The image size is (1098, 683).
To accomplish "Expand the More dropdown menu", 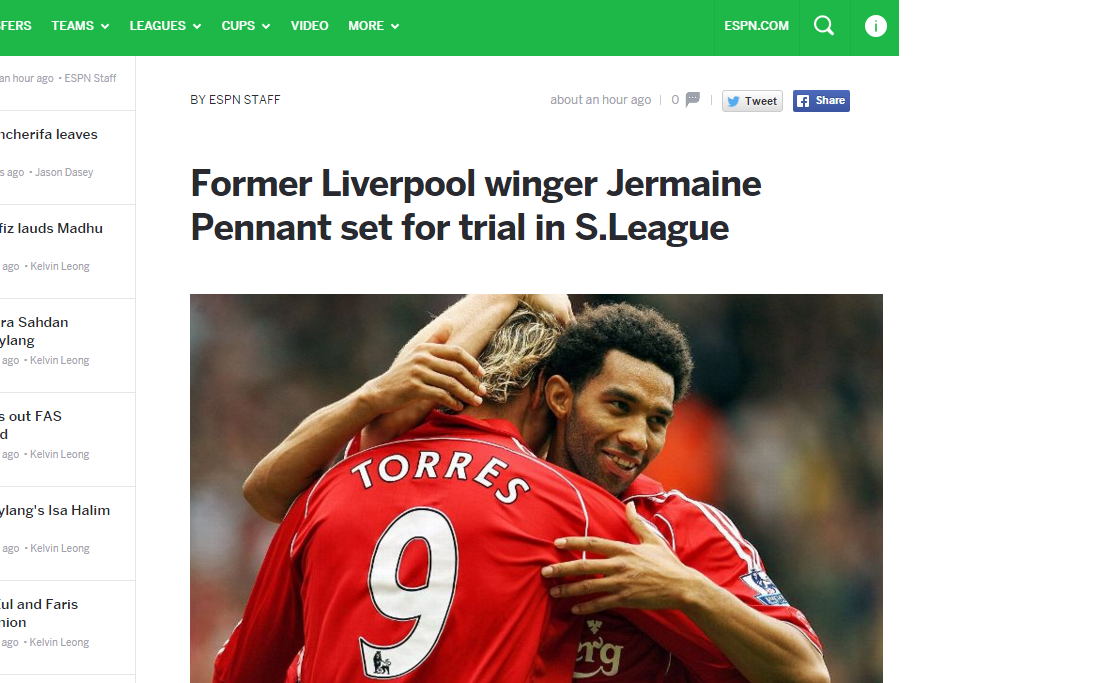I will point(373,26).
